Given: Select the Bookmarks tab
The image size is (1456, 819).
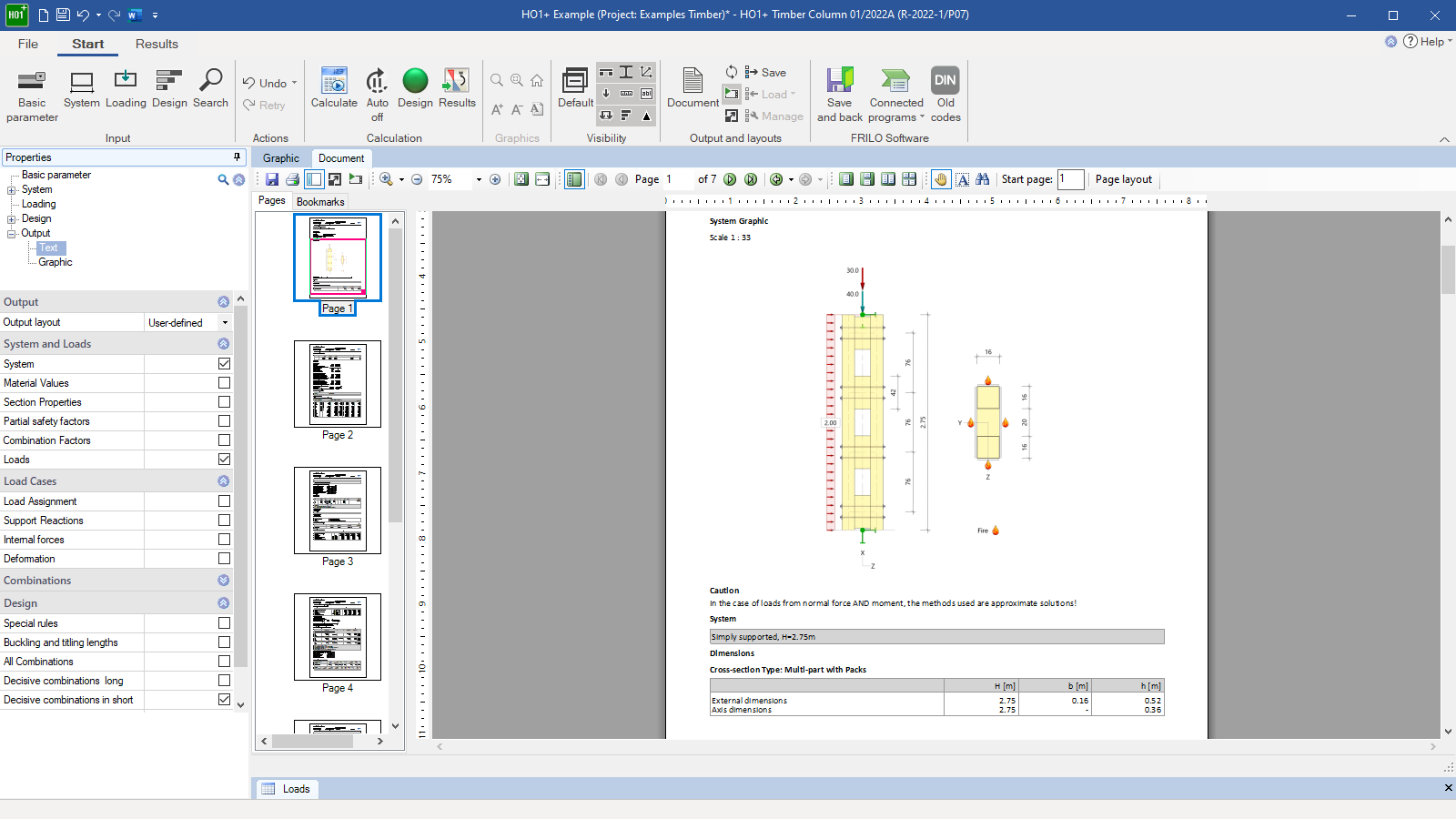Looking at the screenshot, I should pyautogui.click(x=320, y=202).
